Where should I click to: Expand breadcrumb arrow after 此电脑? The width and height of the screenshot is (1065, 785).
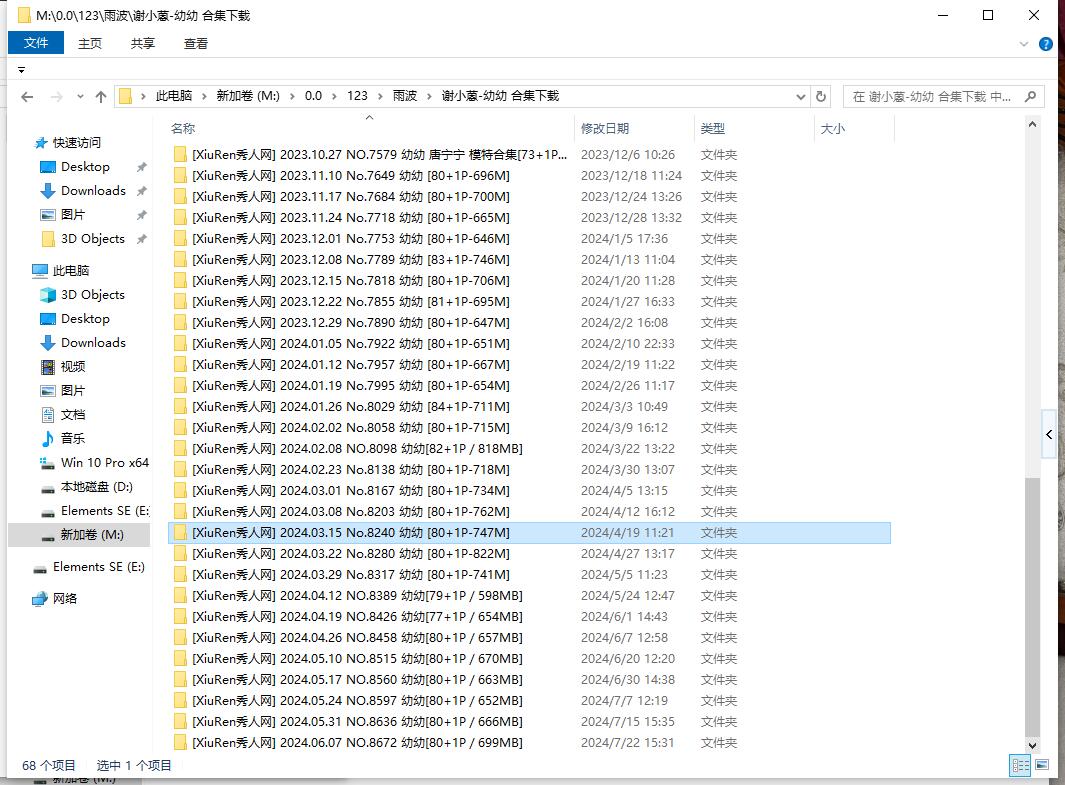point(204,96)
